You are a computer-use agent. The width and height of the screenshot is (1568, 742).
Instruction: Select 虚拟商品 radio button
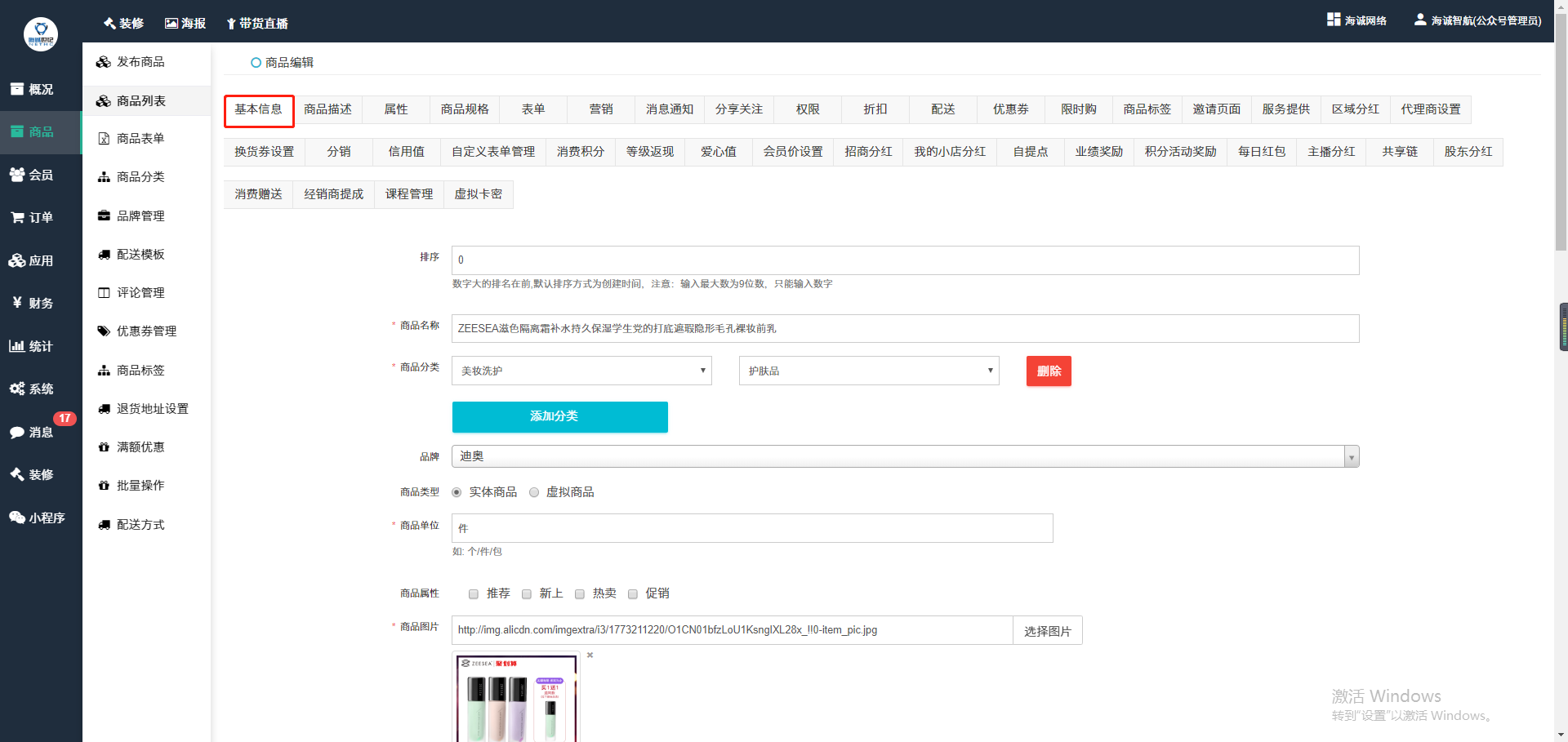534,492
